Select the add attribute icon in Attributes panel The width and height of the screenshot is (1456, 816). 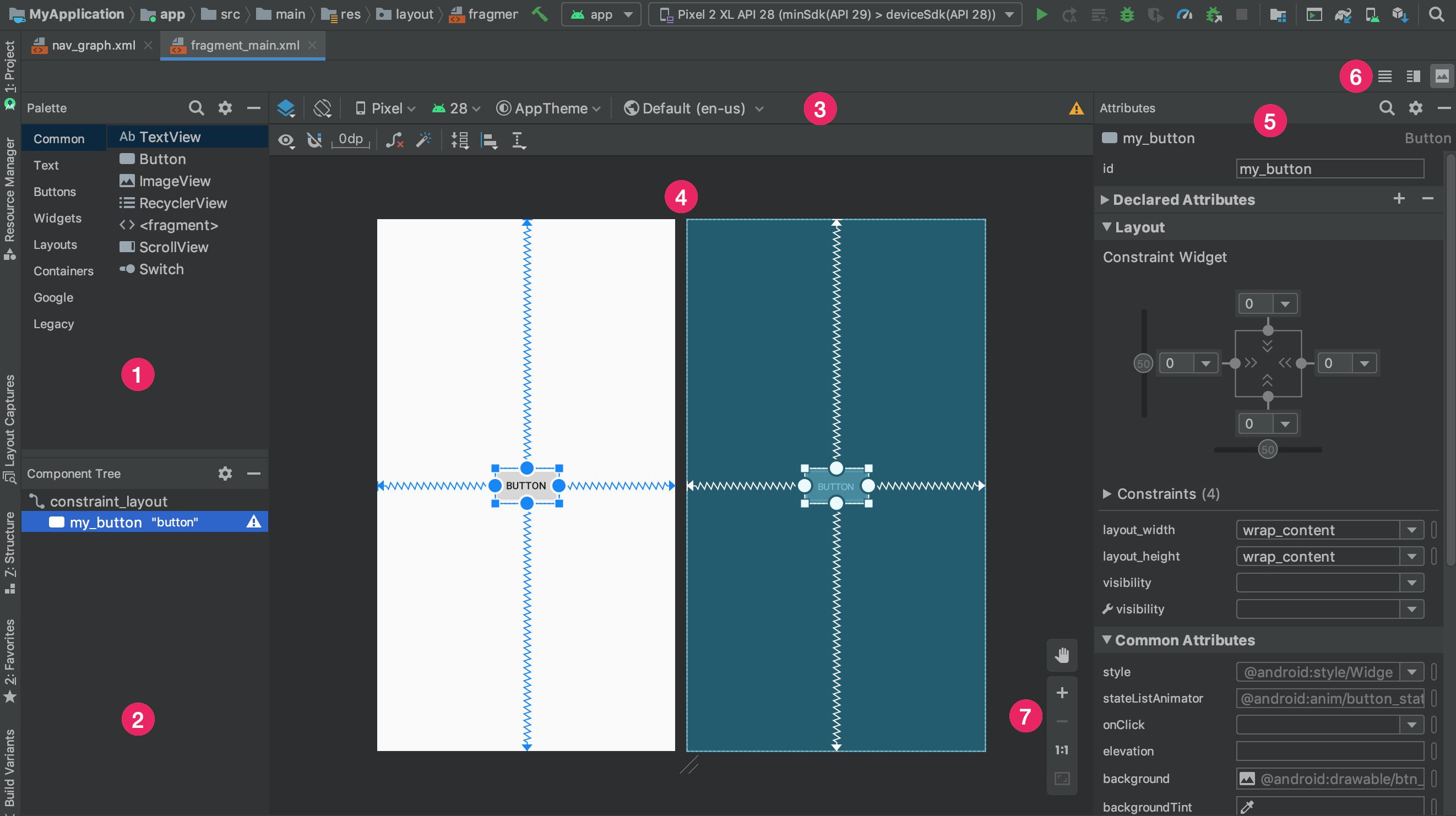(x=1399, y=198)
